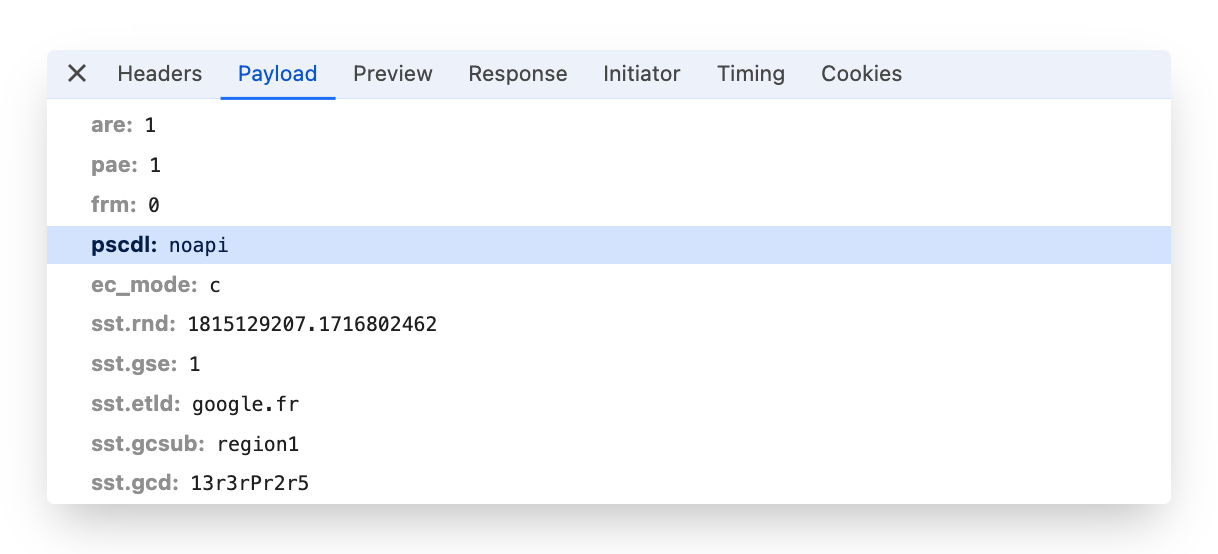1218x554 pixels.
Task: Click the highlighted pscdl key
Action: point(124,245)
